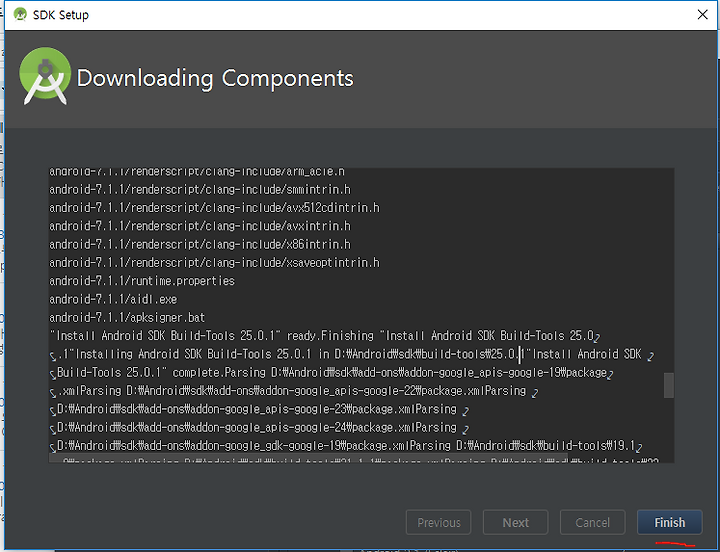Click the disabled Next button

(515, 523)
